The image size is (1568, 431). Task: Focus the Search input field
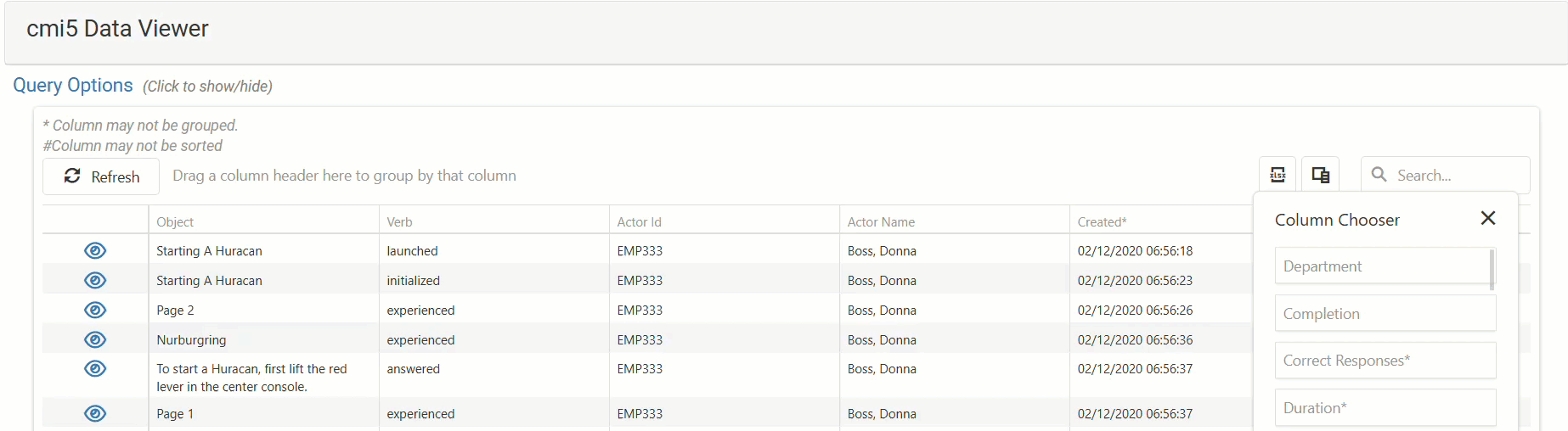1446,175
